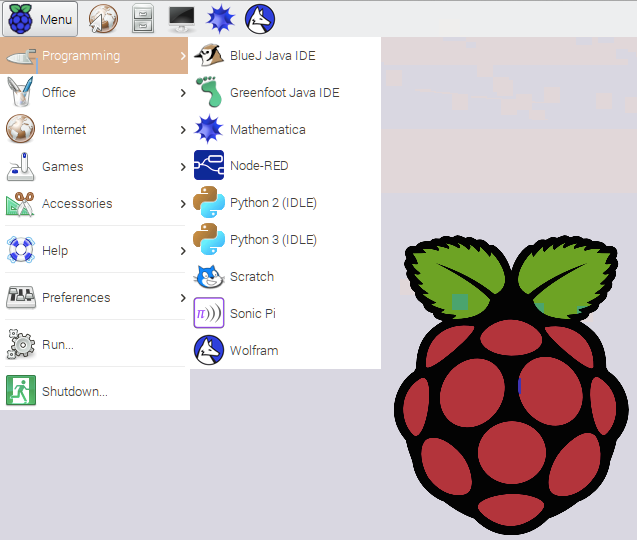Screen dimensions: 637x540
Task: Click the Wolfram wolf icon in submenu
Action: coord(209,350)
